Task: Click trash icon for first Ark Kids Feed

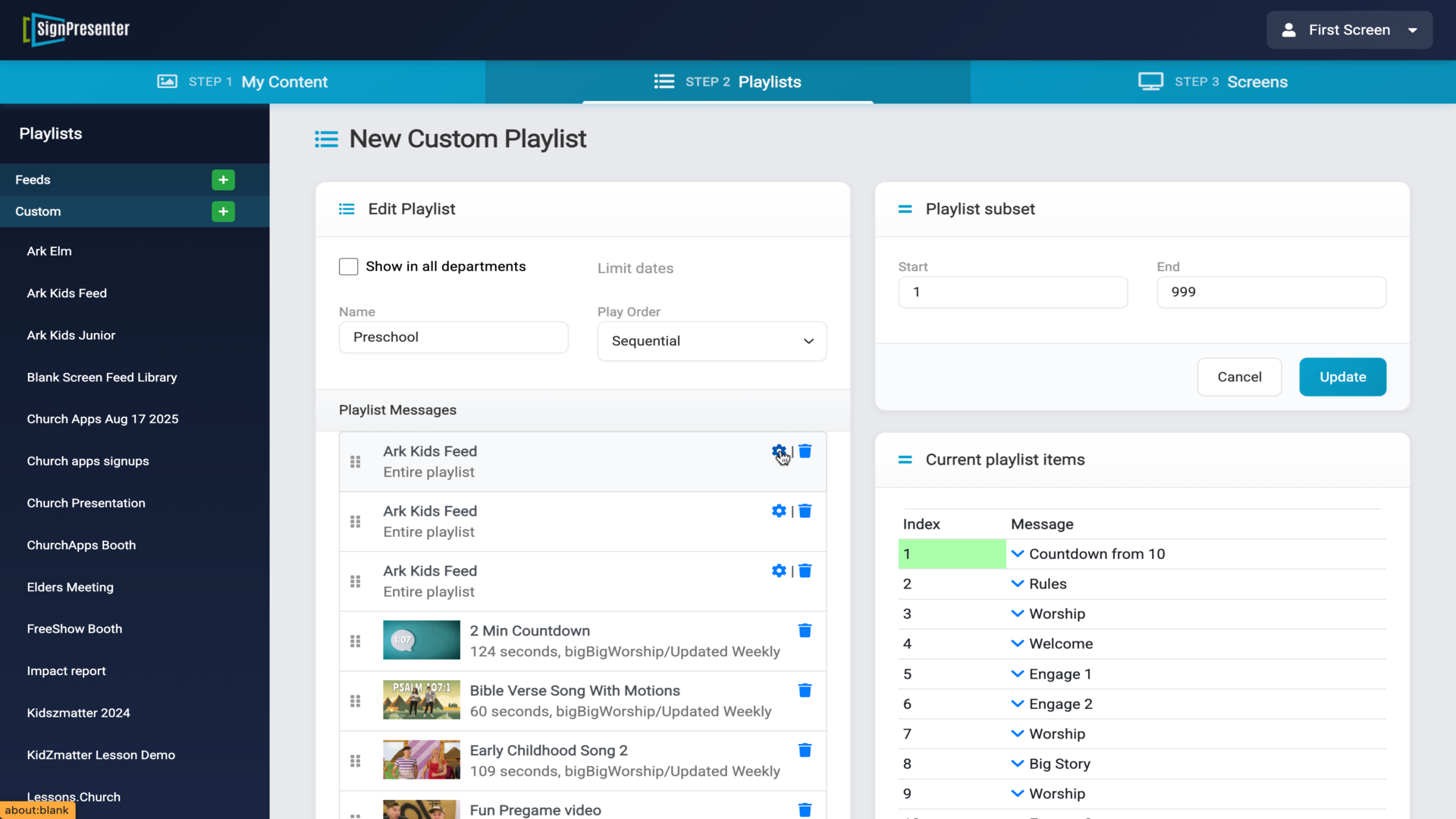Action: [805, 451]
